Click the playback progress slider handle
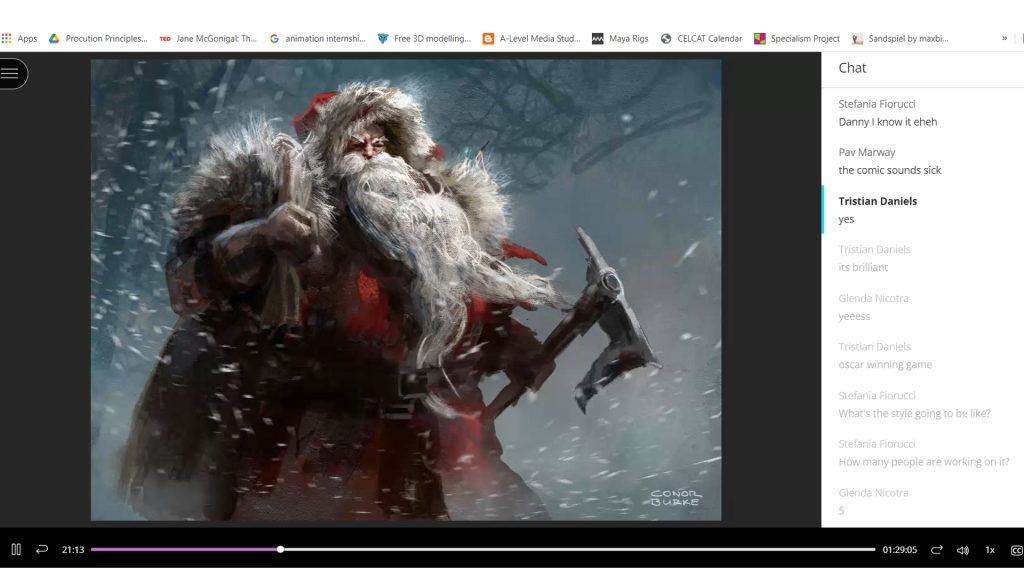1024x576 pixels. click(x=280, y=549)
